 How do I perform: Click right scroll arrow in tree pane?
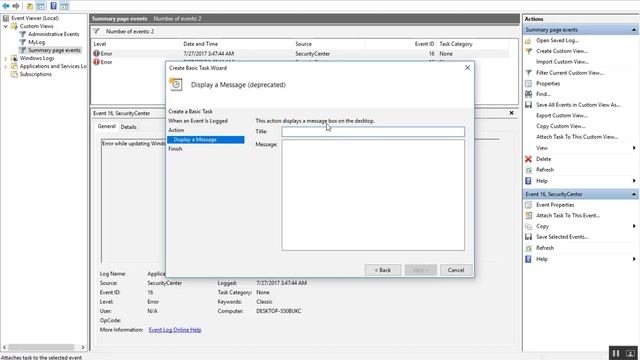click(83, 347)
